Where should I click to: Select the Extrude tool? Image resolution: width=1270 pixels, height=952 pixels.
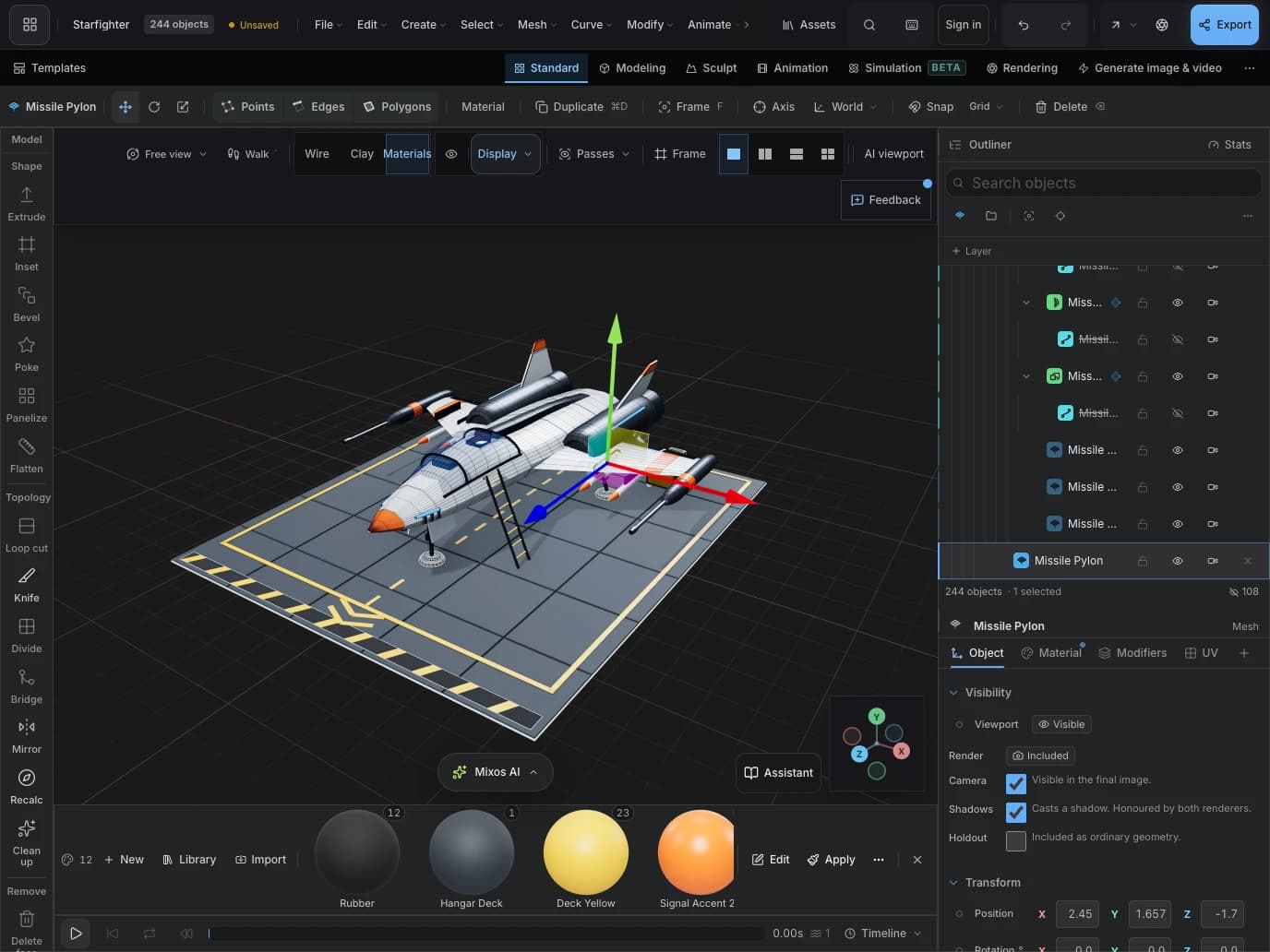click(27, 204)
